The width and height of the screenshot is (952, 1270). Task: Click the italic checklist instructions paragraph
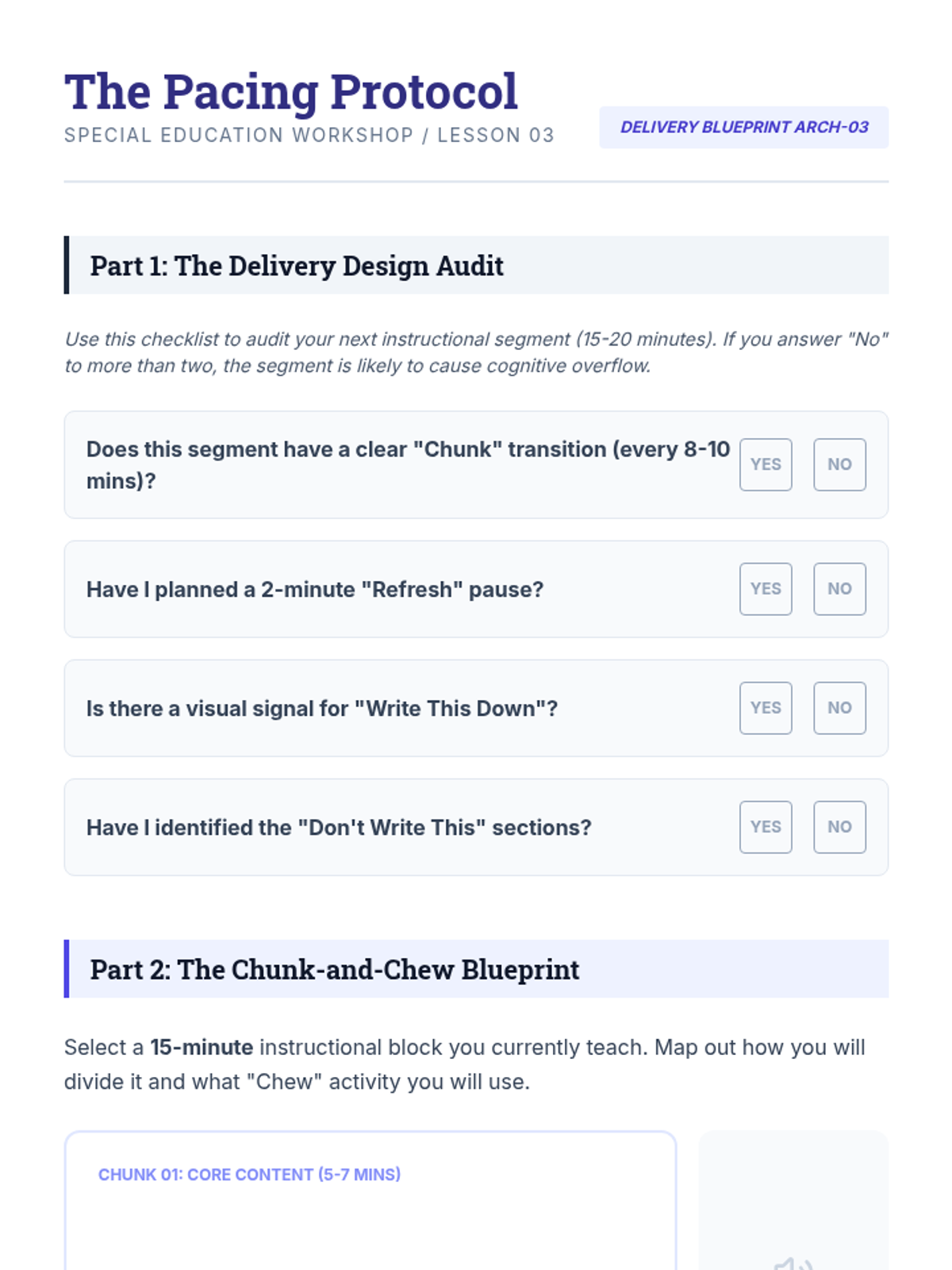pos(476,352)
